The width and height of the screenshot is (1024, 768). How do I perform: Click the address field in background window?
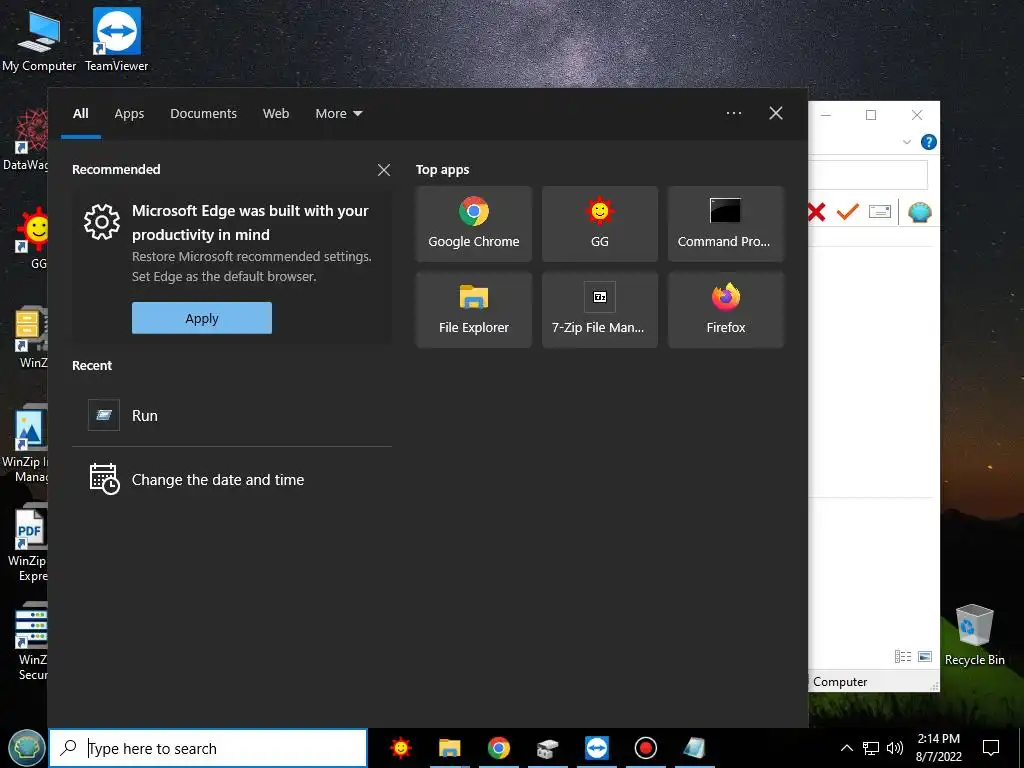(868, 175)
